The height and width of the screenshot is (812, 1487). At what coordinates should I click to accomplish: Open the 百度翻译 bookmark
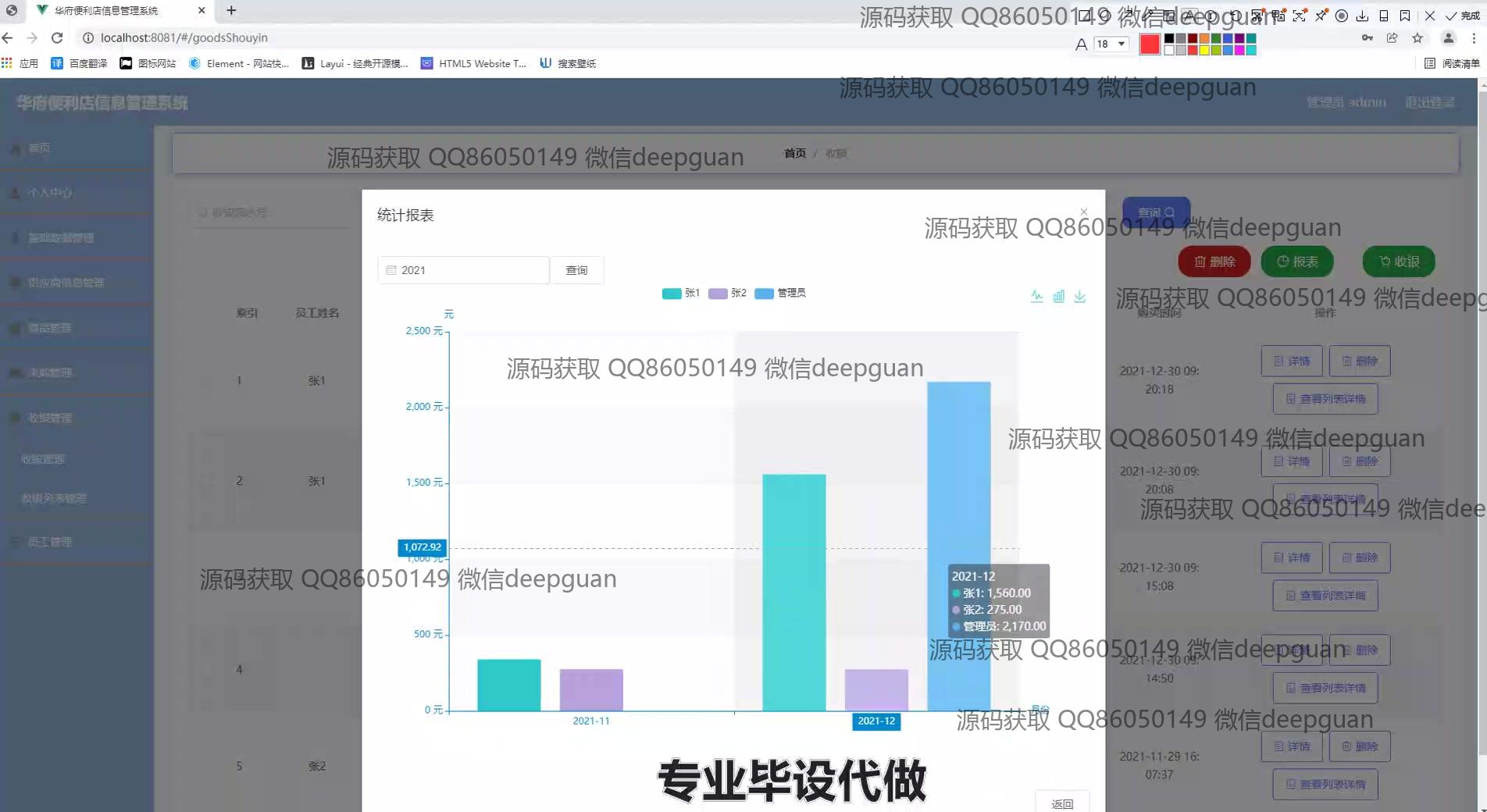79,63
